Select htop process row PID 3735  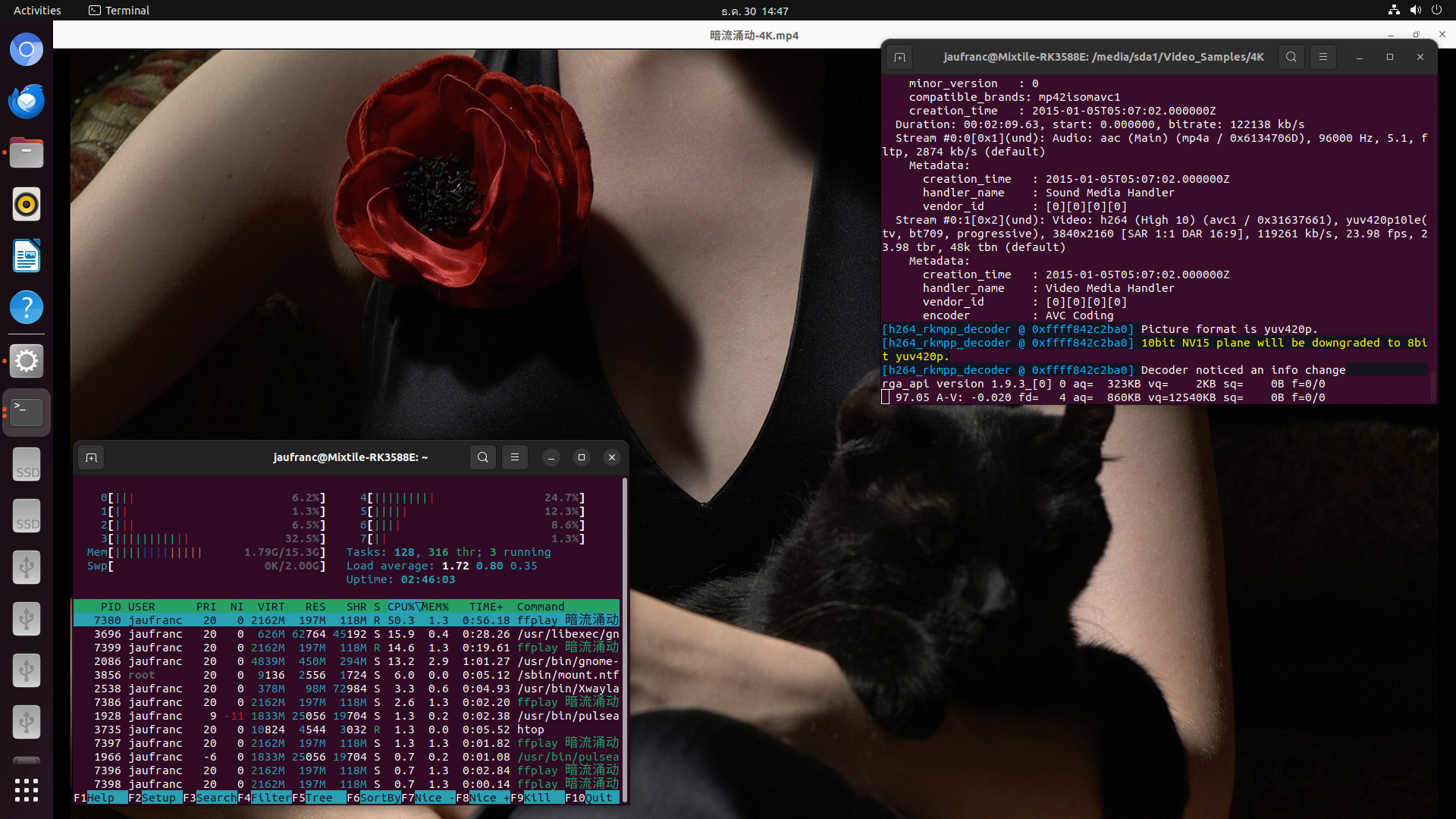[x=347, y=730]
